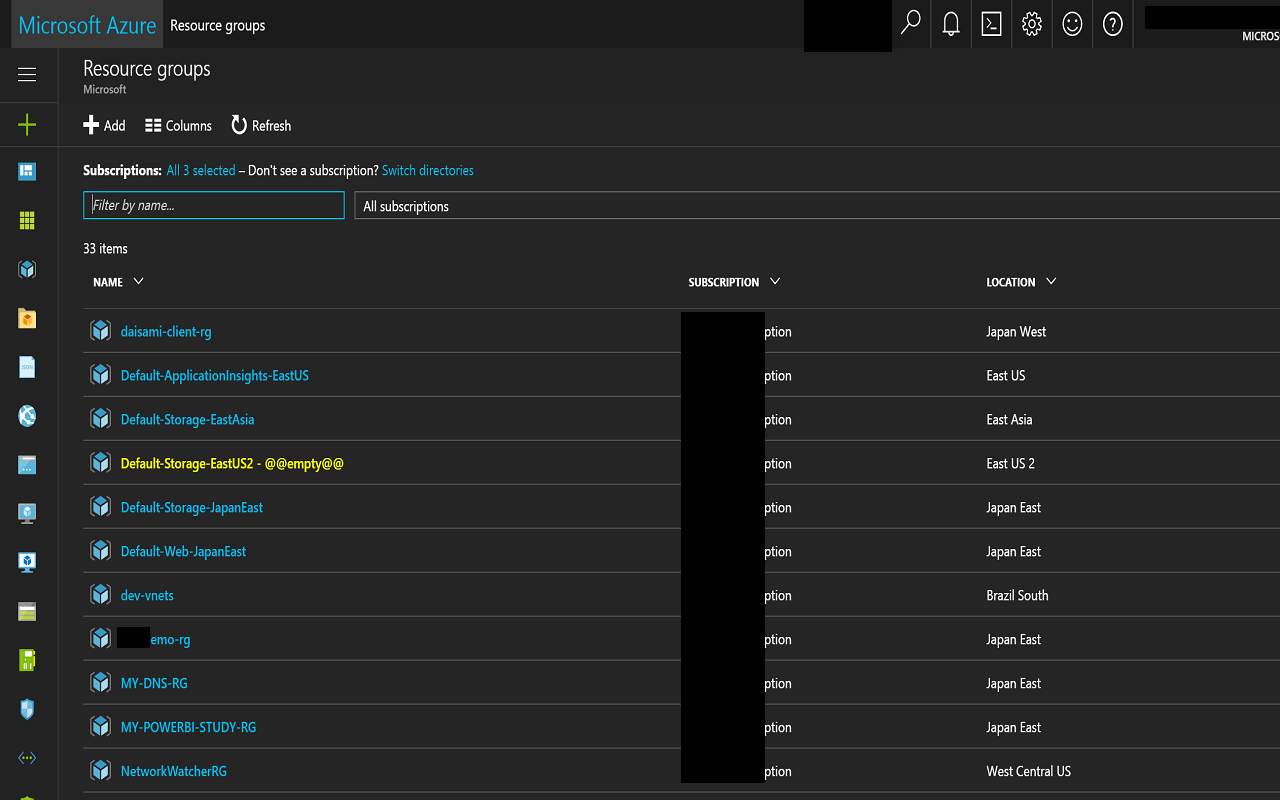Open the JSON document sidebar icon
Image resolution: width=1280 pixels, height=800 pixels.
pyautogui.click(x=27, y=367)
